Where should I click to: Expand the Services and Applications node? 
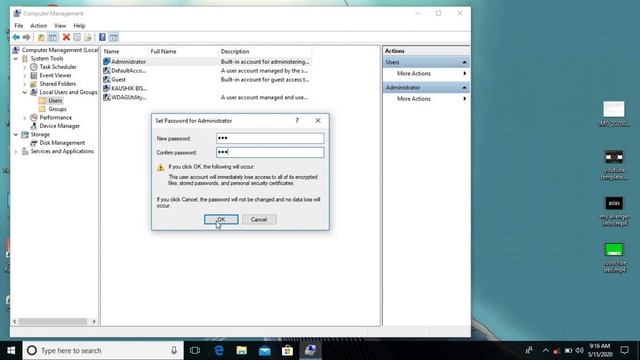[16, 151]
